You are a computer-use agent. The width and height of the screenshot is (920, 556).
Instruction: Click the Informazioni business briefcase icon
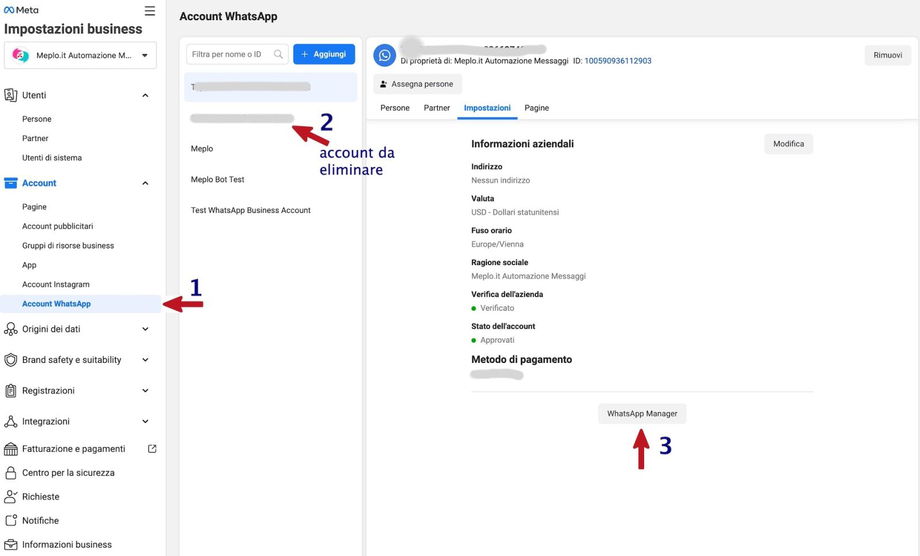click(11, 544)
